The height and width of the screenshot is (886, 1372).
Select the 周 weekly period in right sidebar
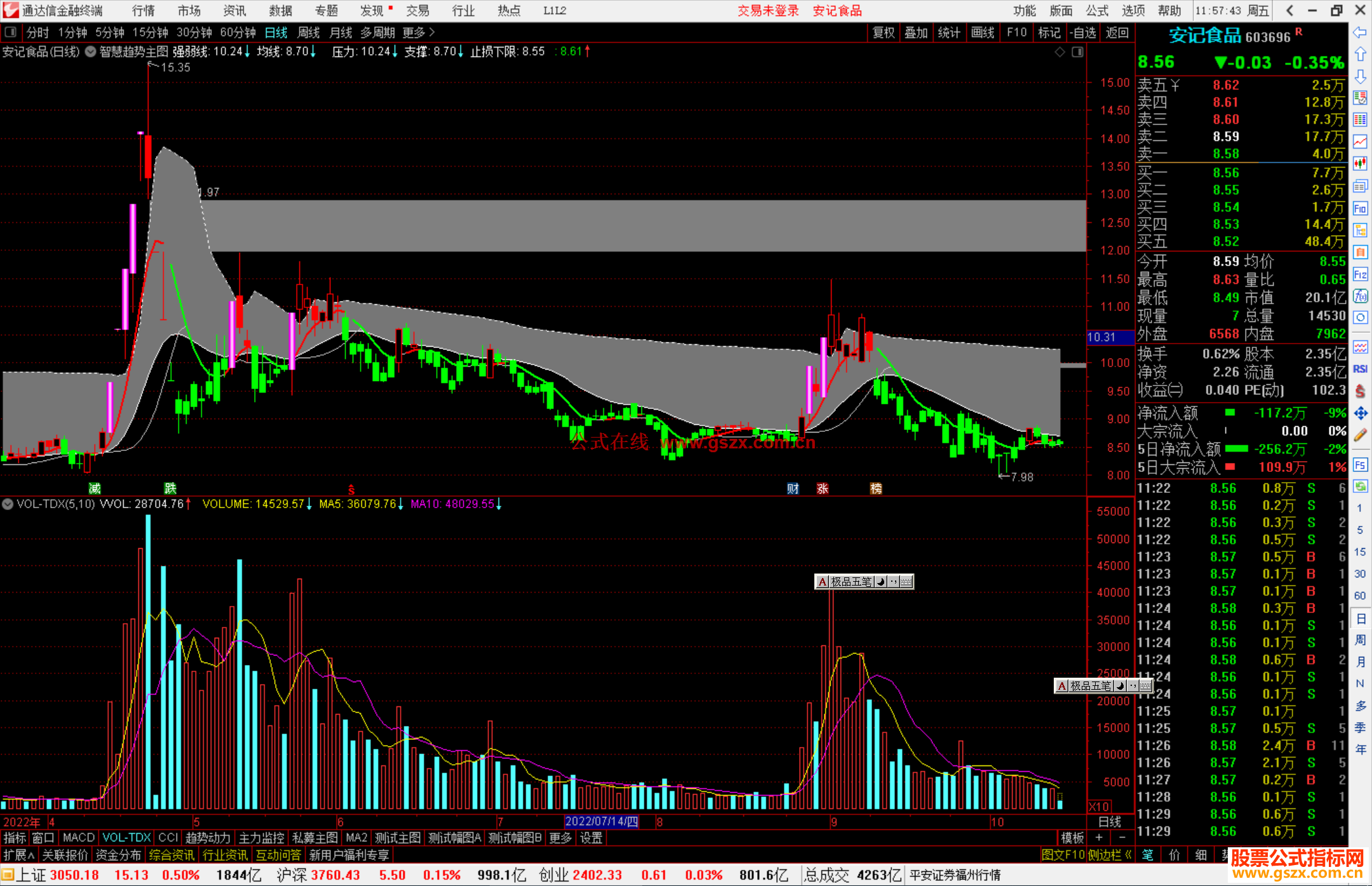pyautogui.click(x=1361, y=640)
